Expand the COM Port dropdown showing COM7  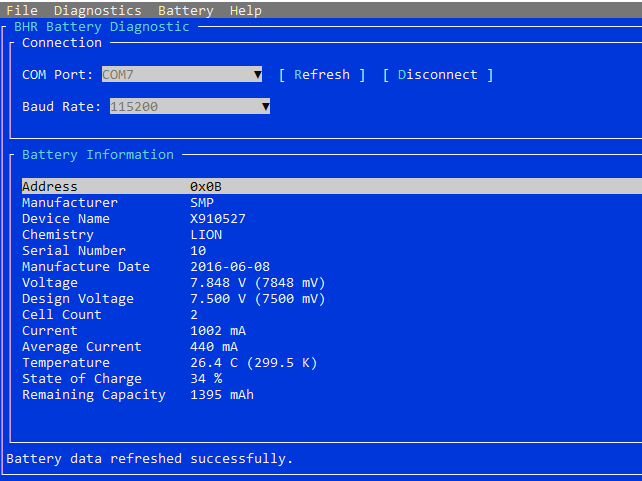(182, 75)
